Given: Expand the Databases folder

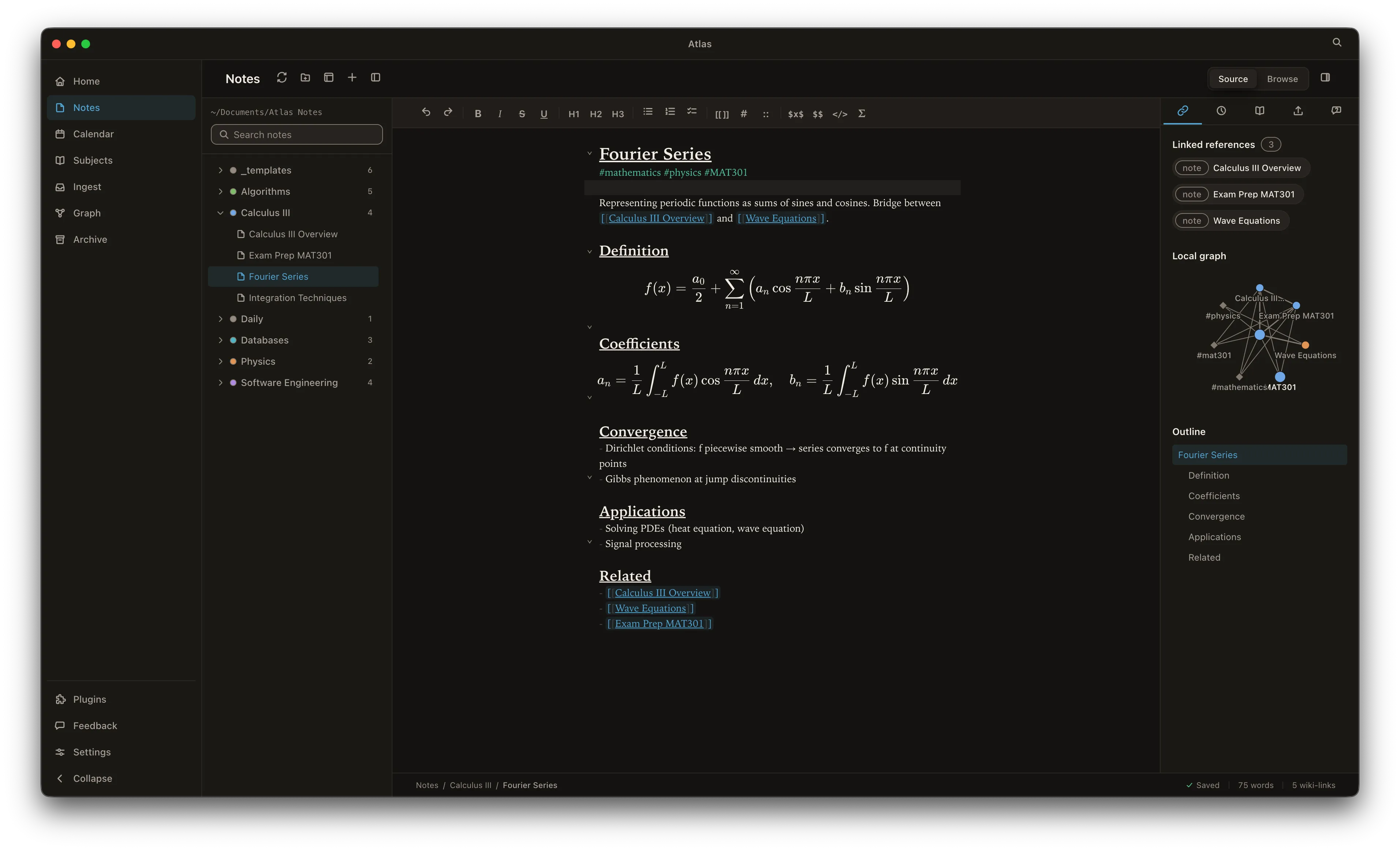Looking at the screenshot, I should pyautogui.click(x=220, y=340).
